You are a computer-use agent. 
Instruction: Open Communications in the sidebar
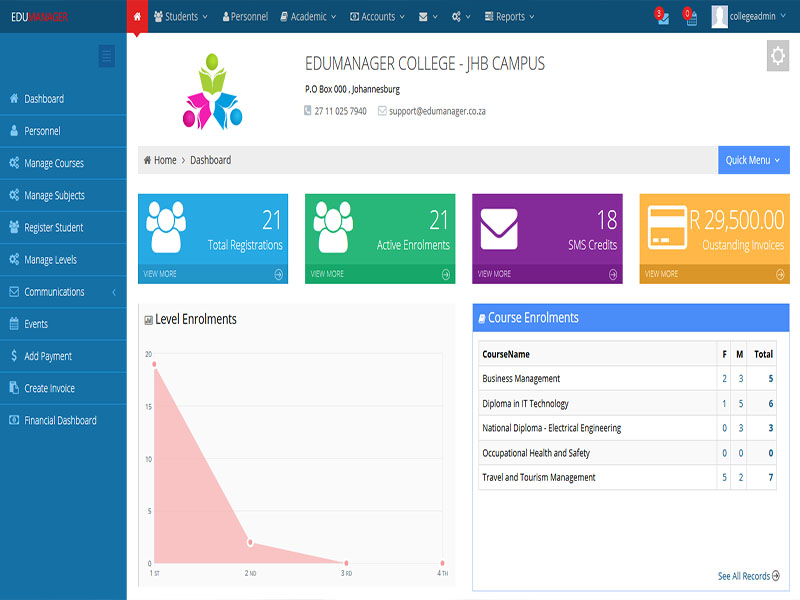click(63, 291)
